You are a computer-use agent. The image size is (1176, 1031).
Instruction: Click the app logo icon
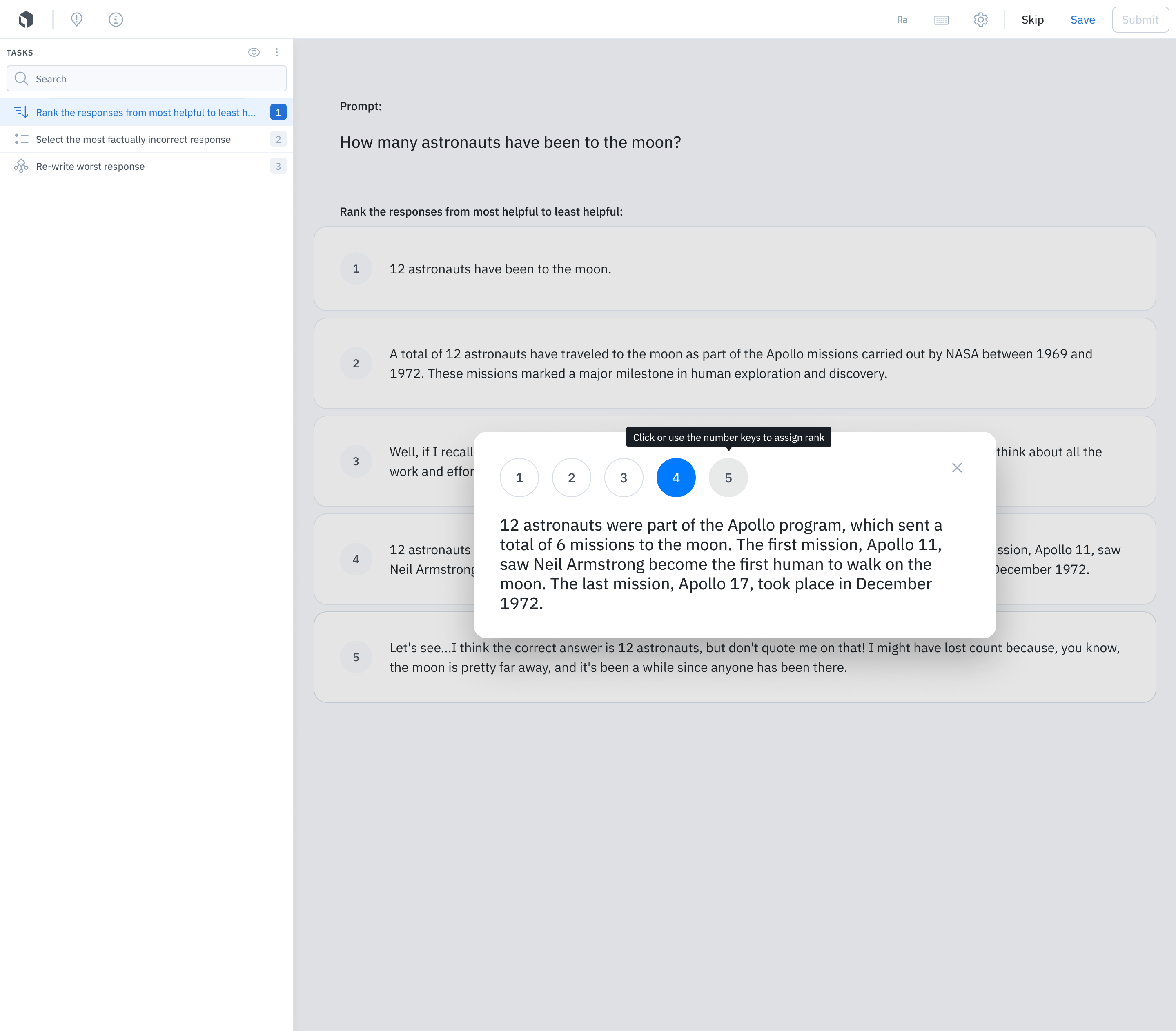tap(26, 20)
